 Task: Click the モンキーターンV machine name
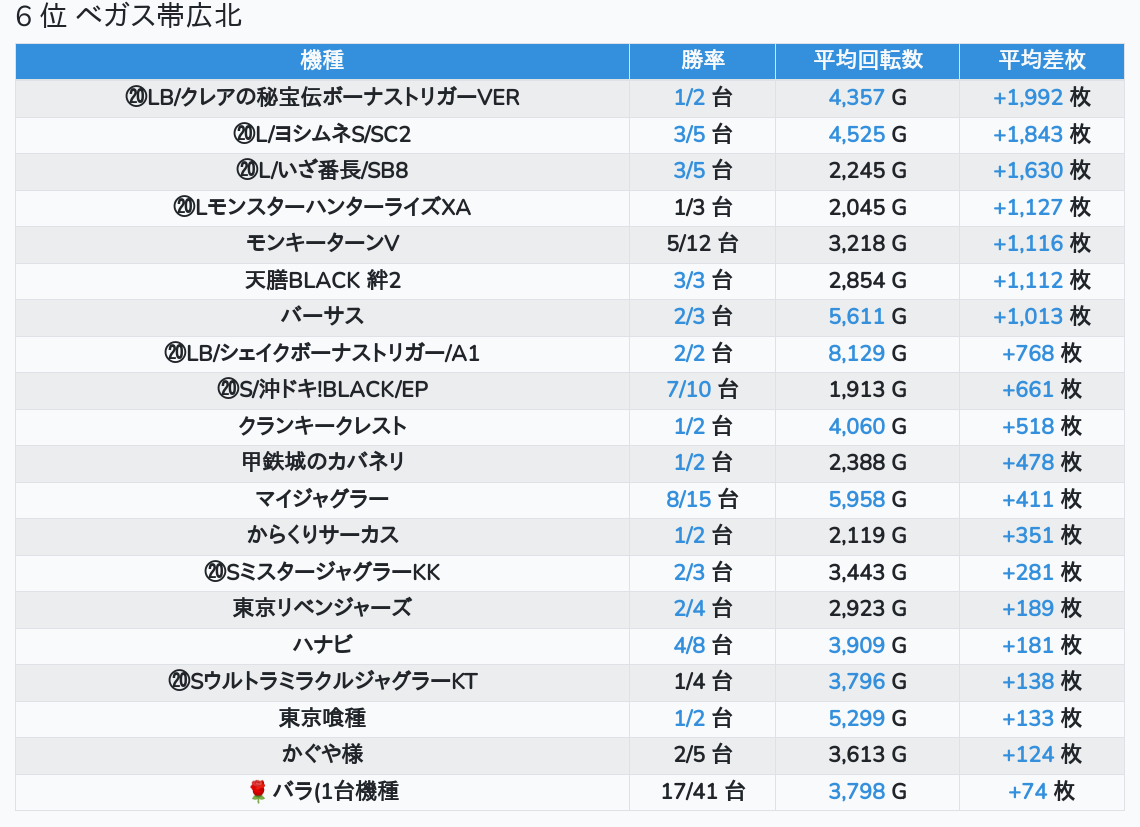point(322,244)
